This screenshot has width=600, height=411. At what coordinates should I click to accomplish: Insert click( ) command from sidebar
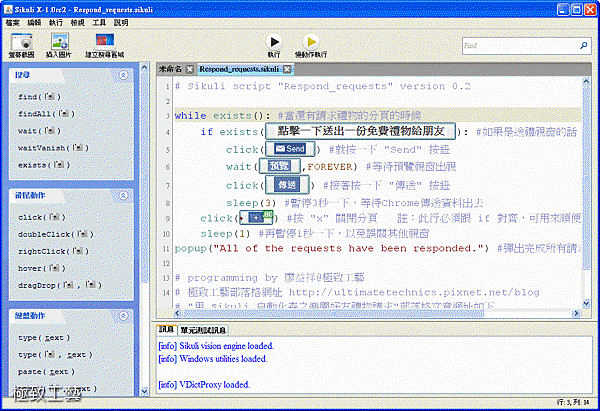click(x=42, y=217)
